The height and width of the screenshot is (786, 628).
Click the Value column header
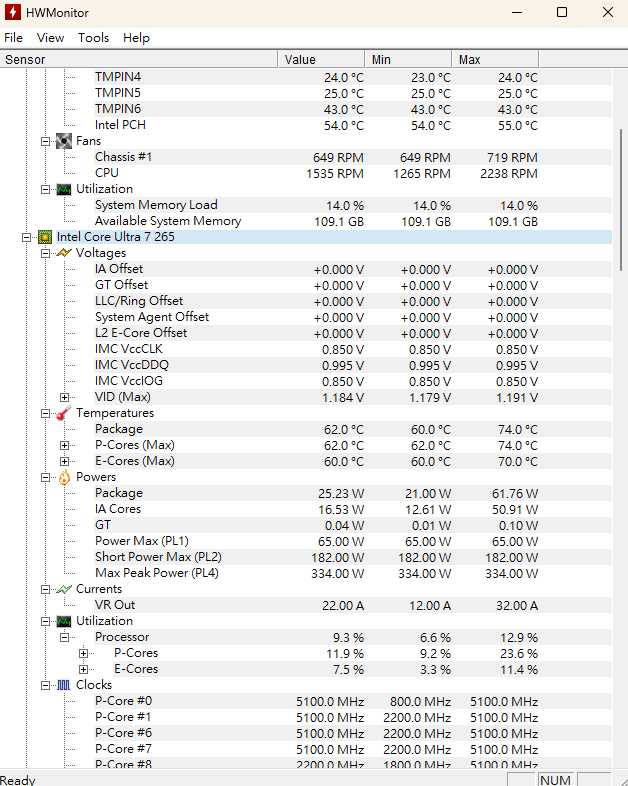click(321, 59)
